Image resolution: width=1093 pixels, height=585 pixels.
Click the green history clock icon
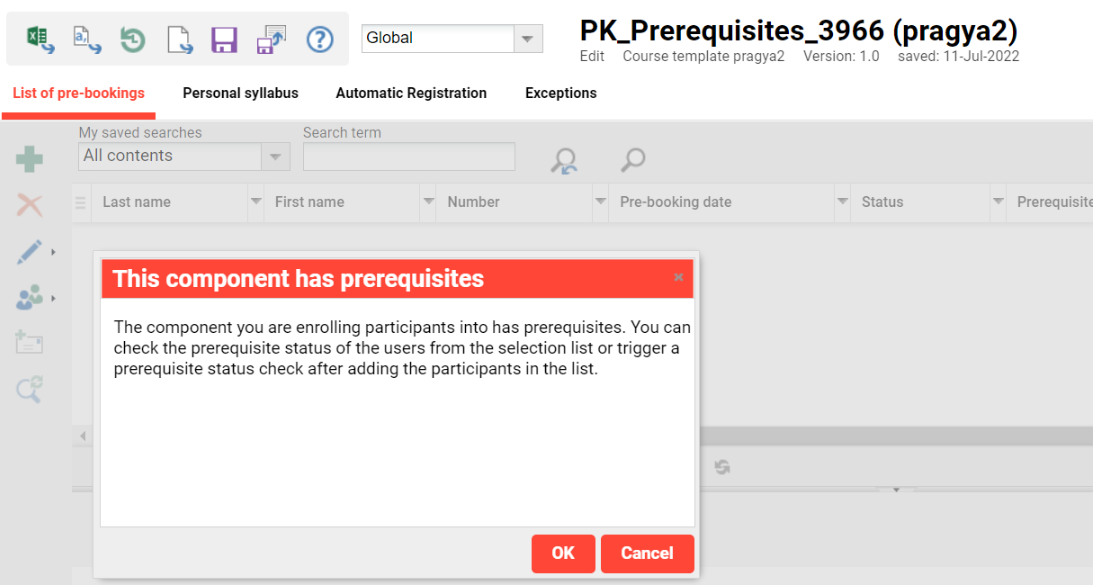[x=133, y=39]
